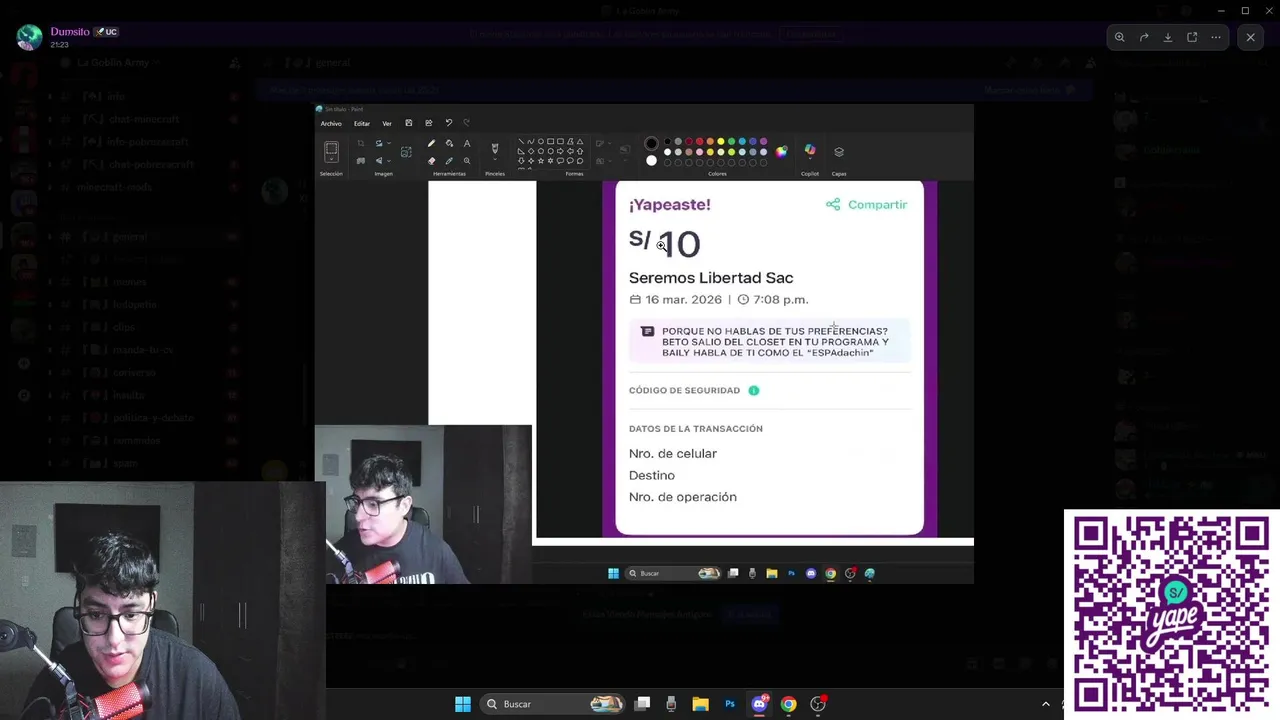1280x720 pixels.
Task: Expand the Pinceles brush dropdown in Paint
Action: pos(495,159)
